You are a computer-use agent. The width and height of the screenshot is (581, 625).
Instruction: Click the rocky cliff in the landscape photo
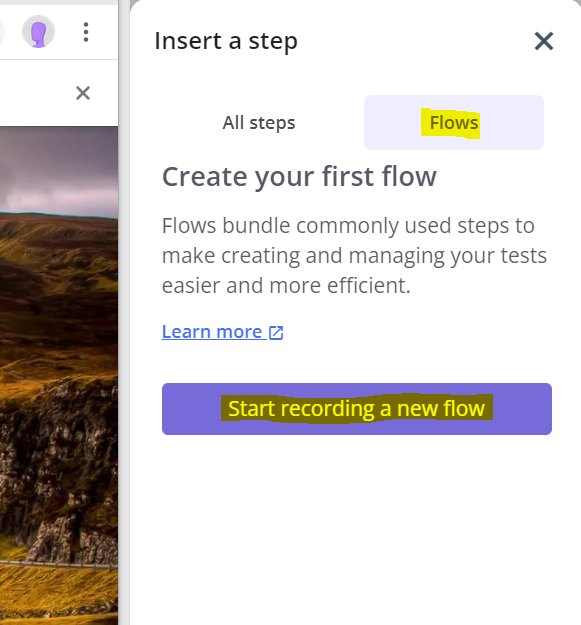[x=60, y=478]
